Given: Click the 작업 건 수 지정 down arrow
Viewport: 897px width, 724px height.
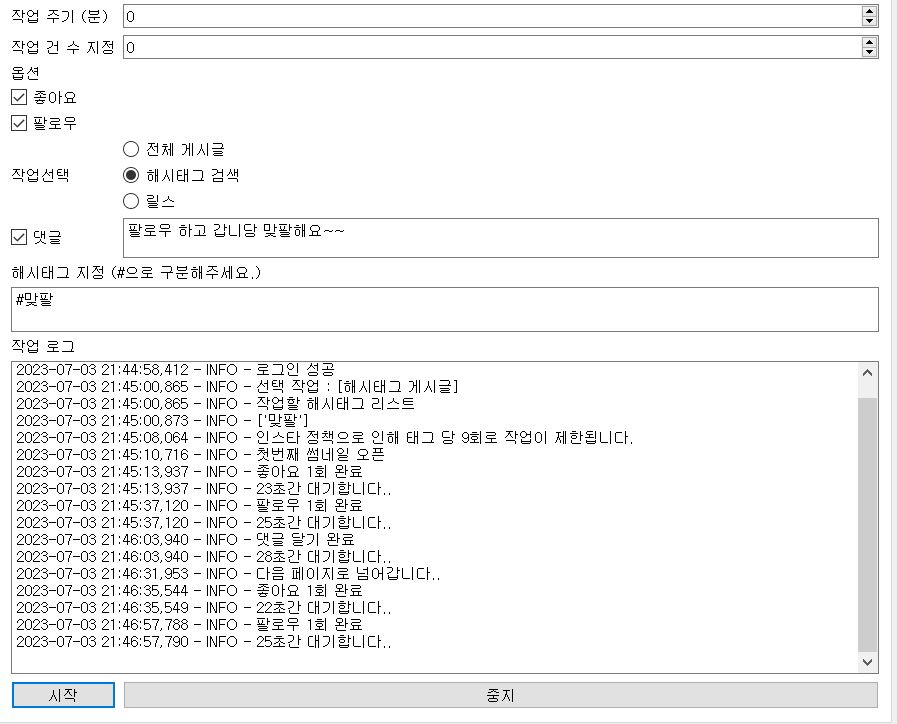Looking at the screenshot, I should coord(869,52).
